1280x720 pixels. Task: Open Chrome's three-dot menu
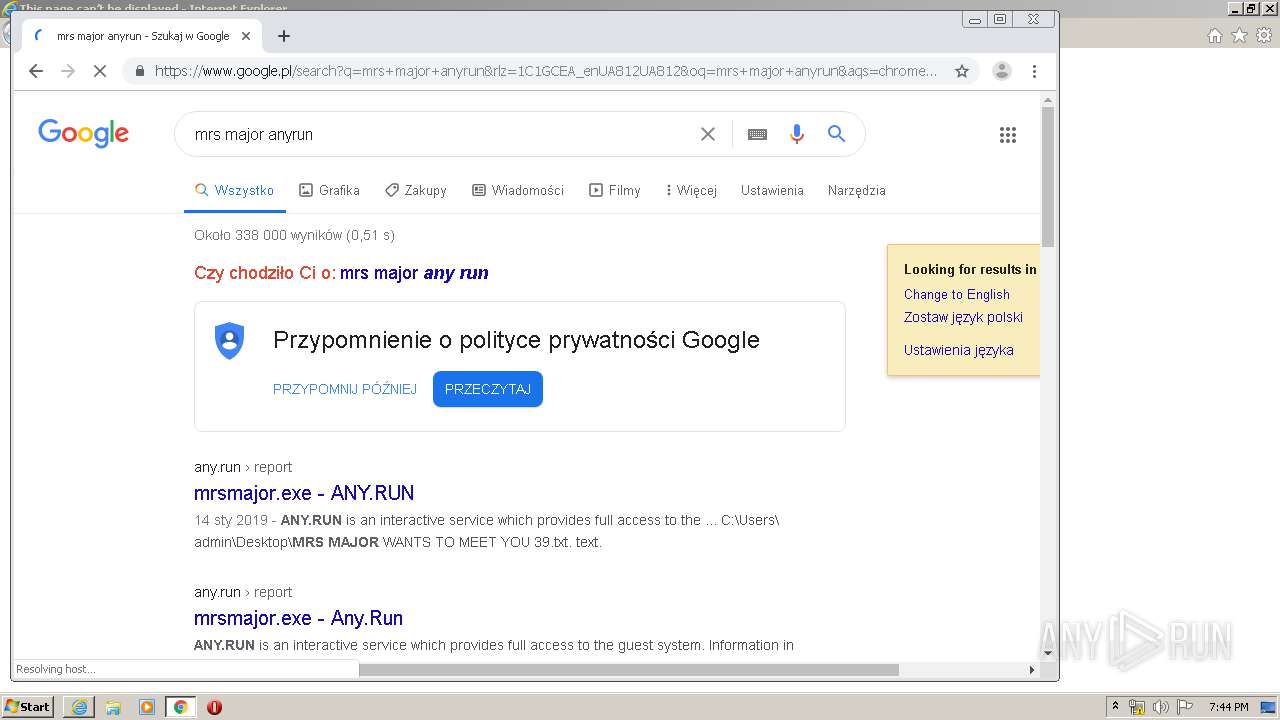[x=1034, y=71]
